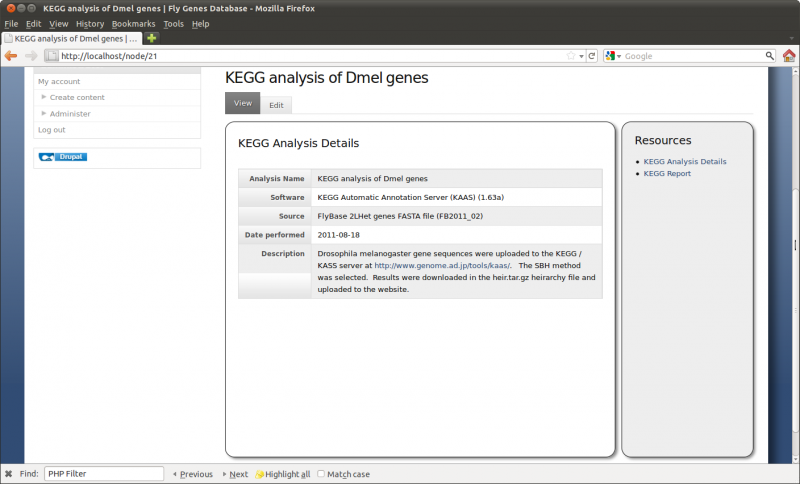
Task: Click the Log out link
Action: (52, 130)
